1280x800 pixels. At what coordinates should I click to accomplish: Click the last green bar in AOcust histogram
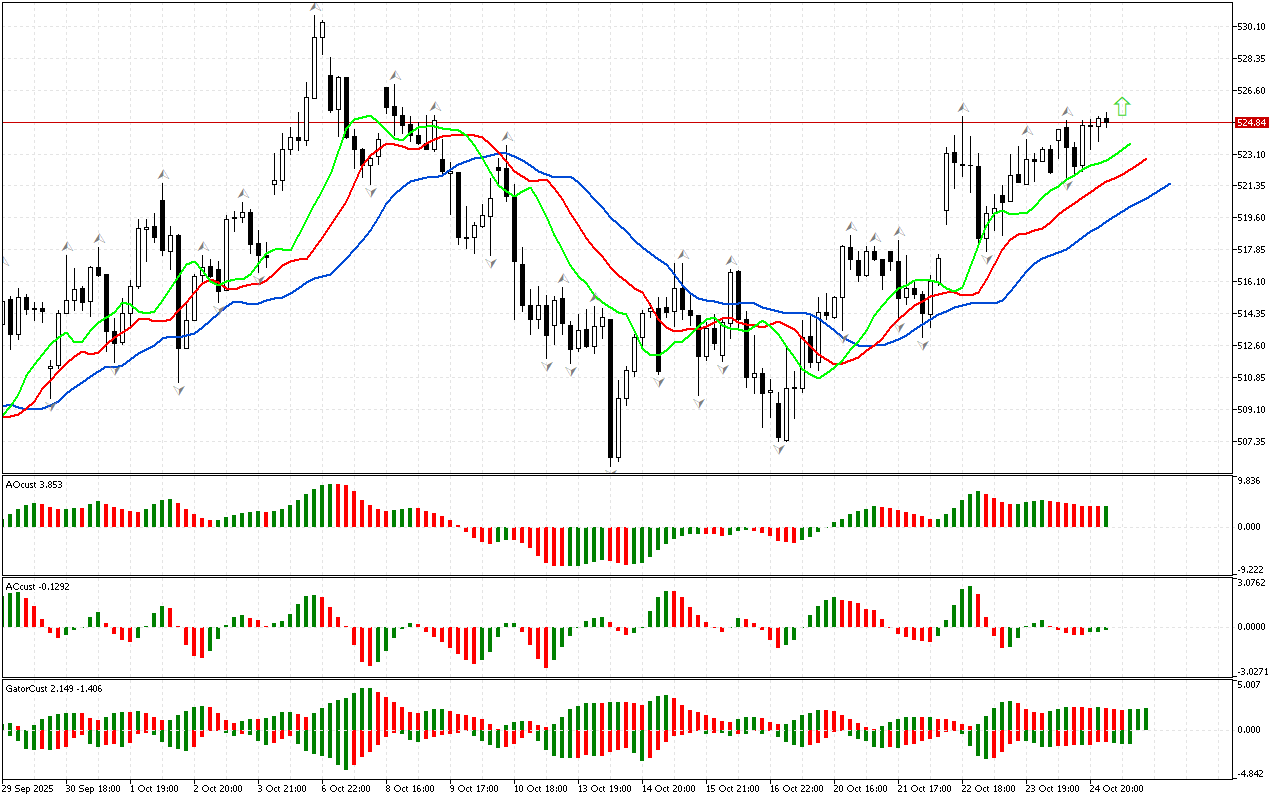click(x=1107, y=516)
